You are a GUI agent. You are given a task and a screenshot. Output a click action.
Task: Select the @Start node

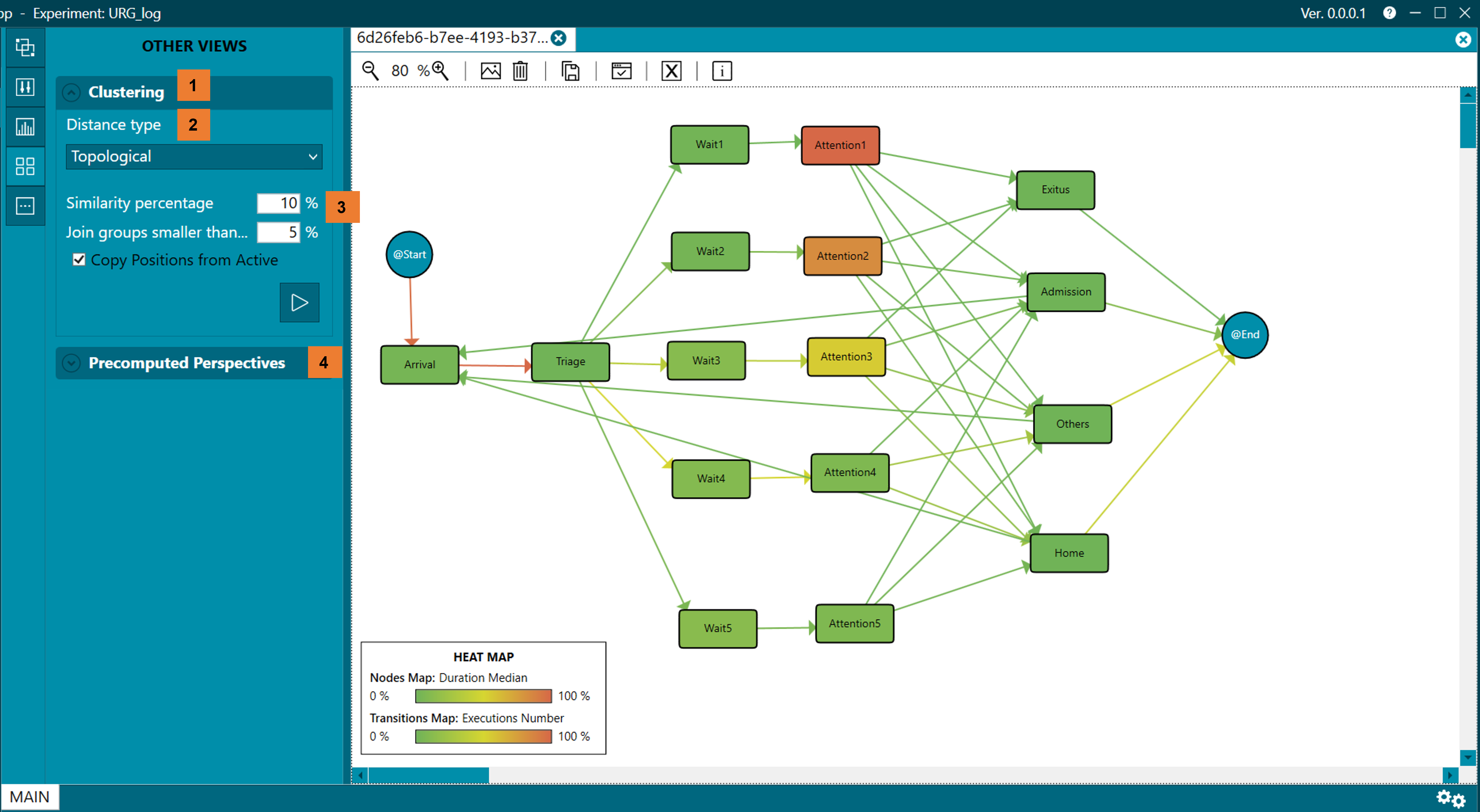[409, 254]
